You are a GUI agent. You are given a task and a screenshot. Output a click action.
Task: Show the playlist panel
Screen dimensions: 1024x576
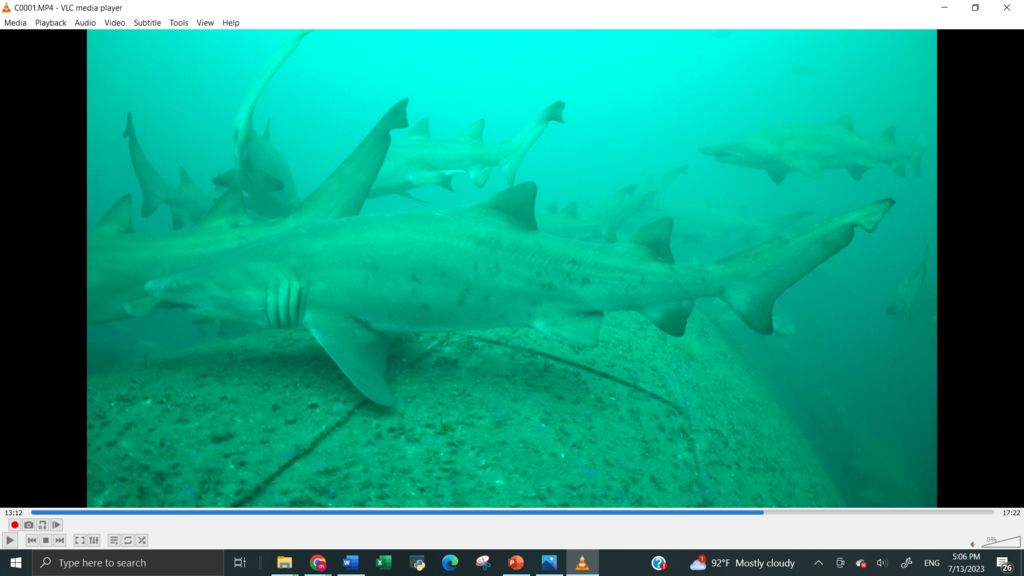(x=114, y=540)
